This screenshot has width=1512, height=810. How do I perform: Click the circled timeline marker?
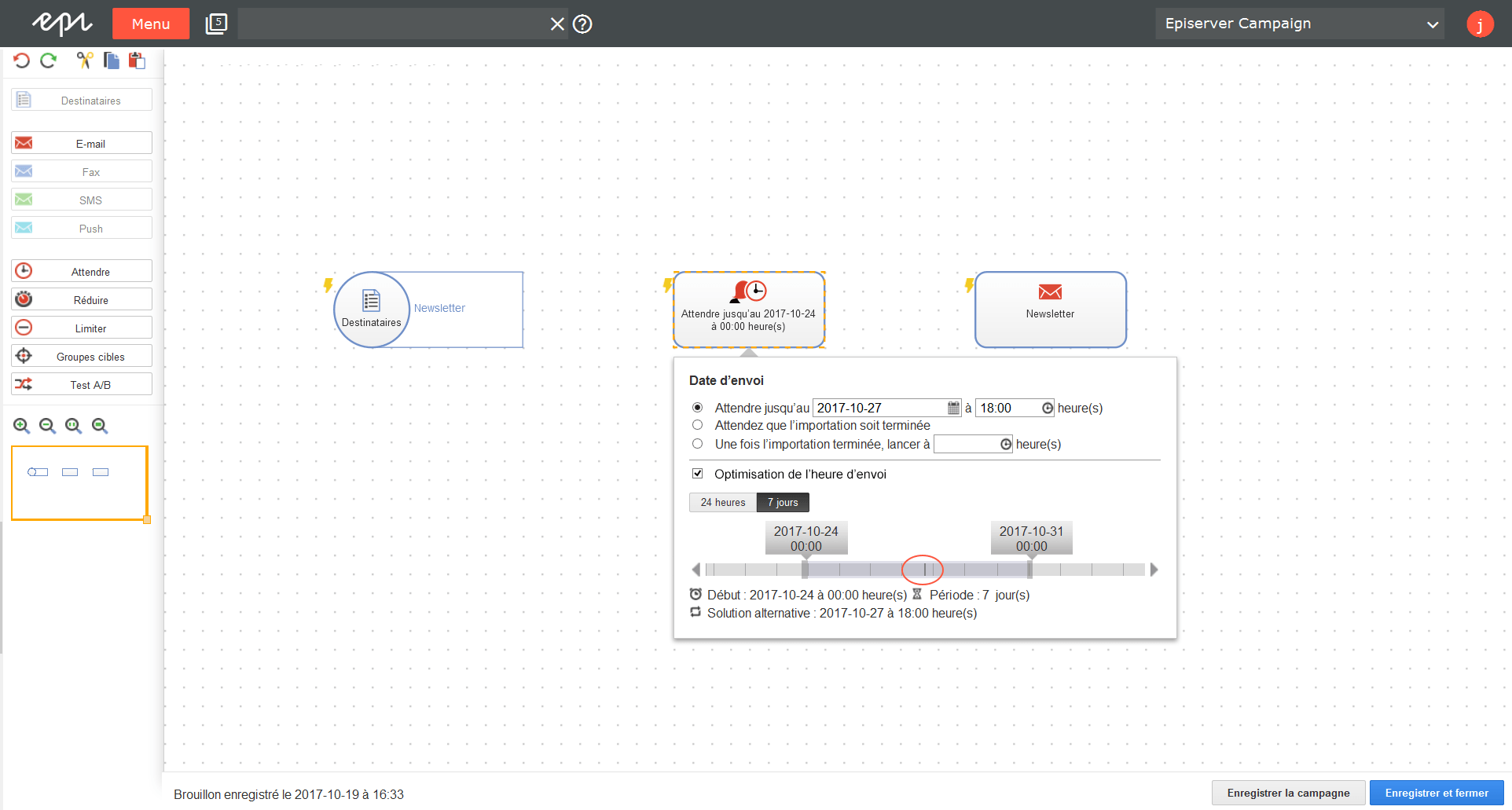pos(924,570)
